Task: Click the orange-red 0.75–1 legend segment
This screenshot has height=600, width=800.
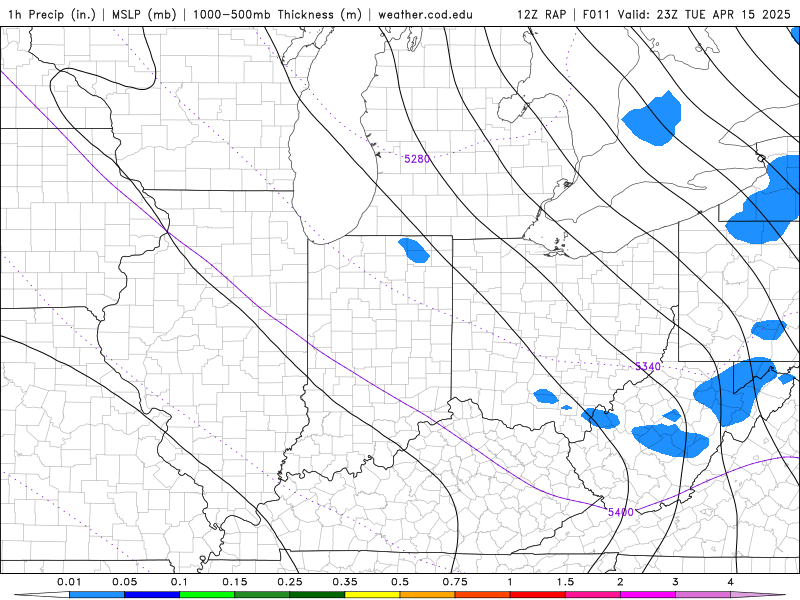Action: [483, 595]
